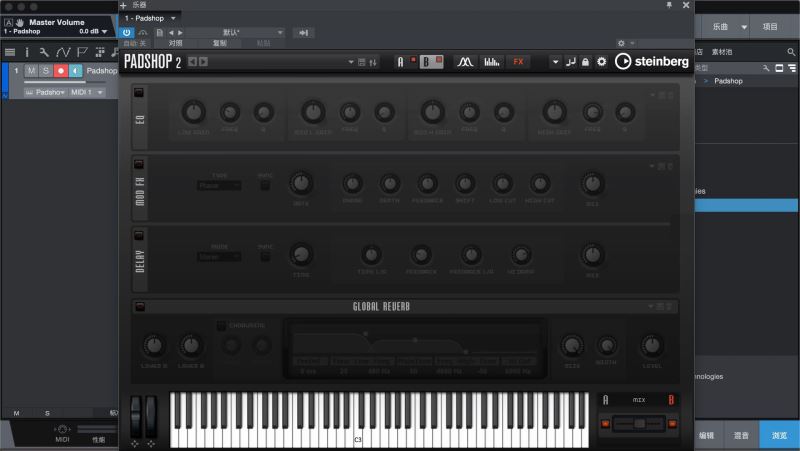Open the track list menu icon
Screen dimensions: 800x451
point(10,52)
